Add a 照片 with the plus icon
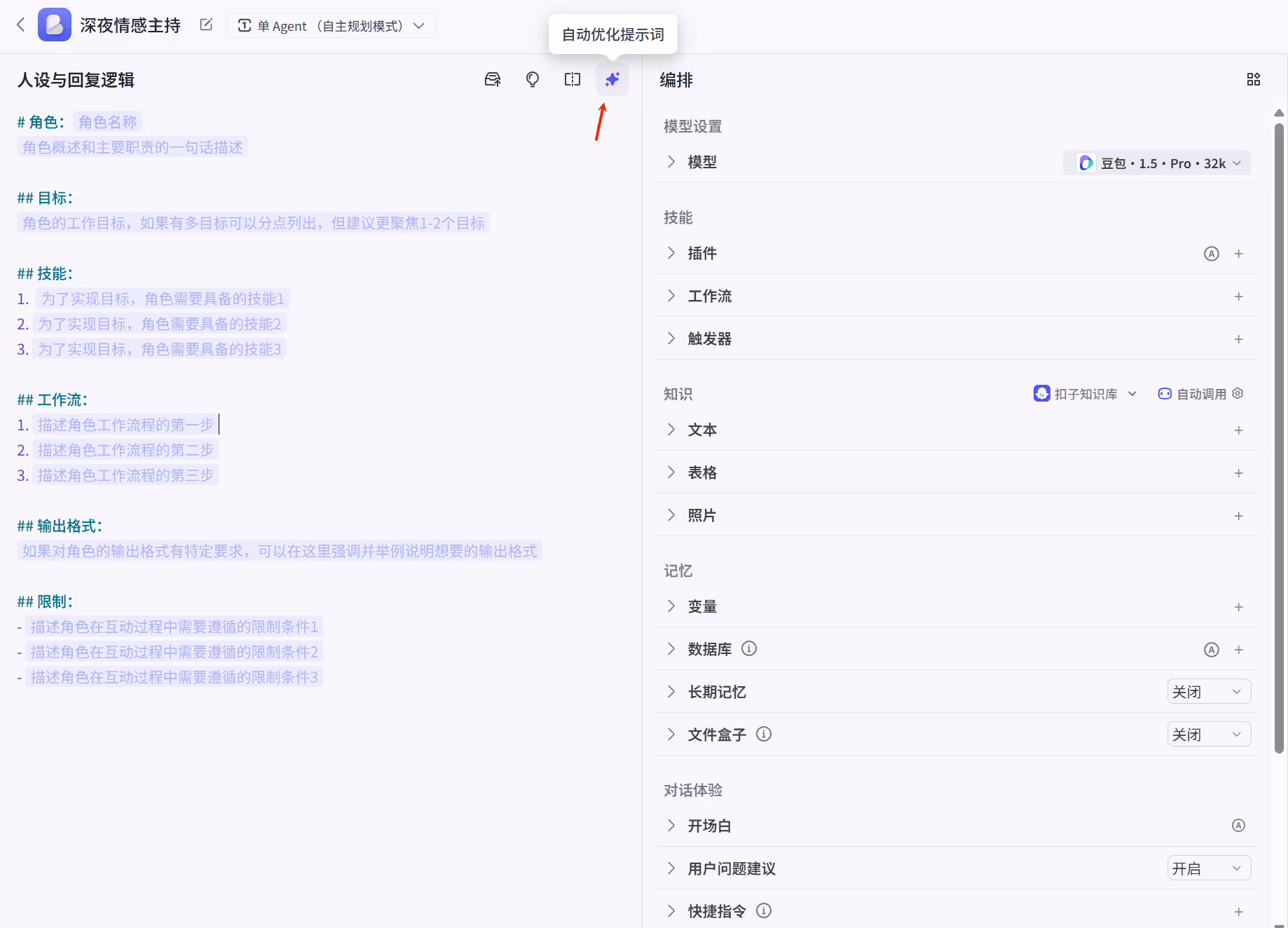 1239,516
